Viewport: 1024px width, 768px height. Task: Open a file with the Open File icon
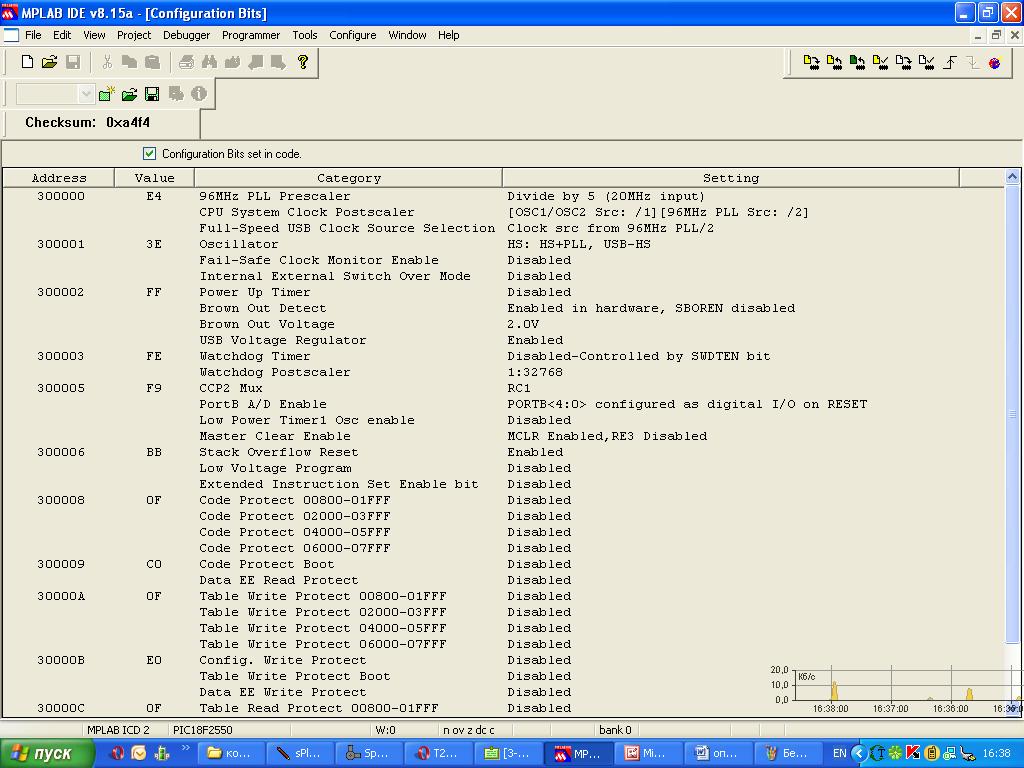click(x=49, y=62)
